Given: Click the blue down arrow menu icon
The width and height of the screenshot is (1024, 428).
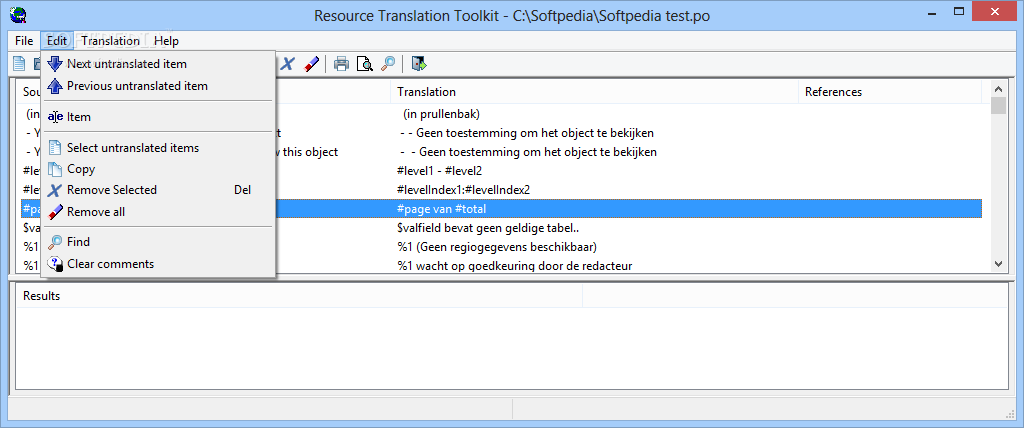Looking at the screenshot, I should pos(56,64).
